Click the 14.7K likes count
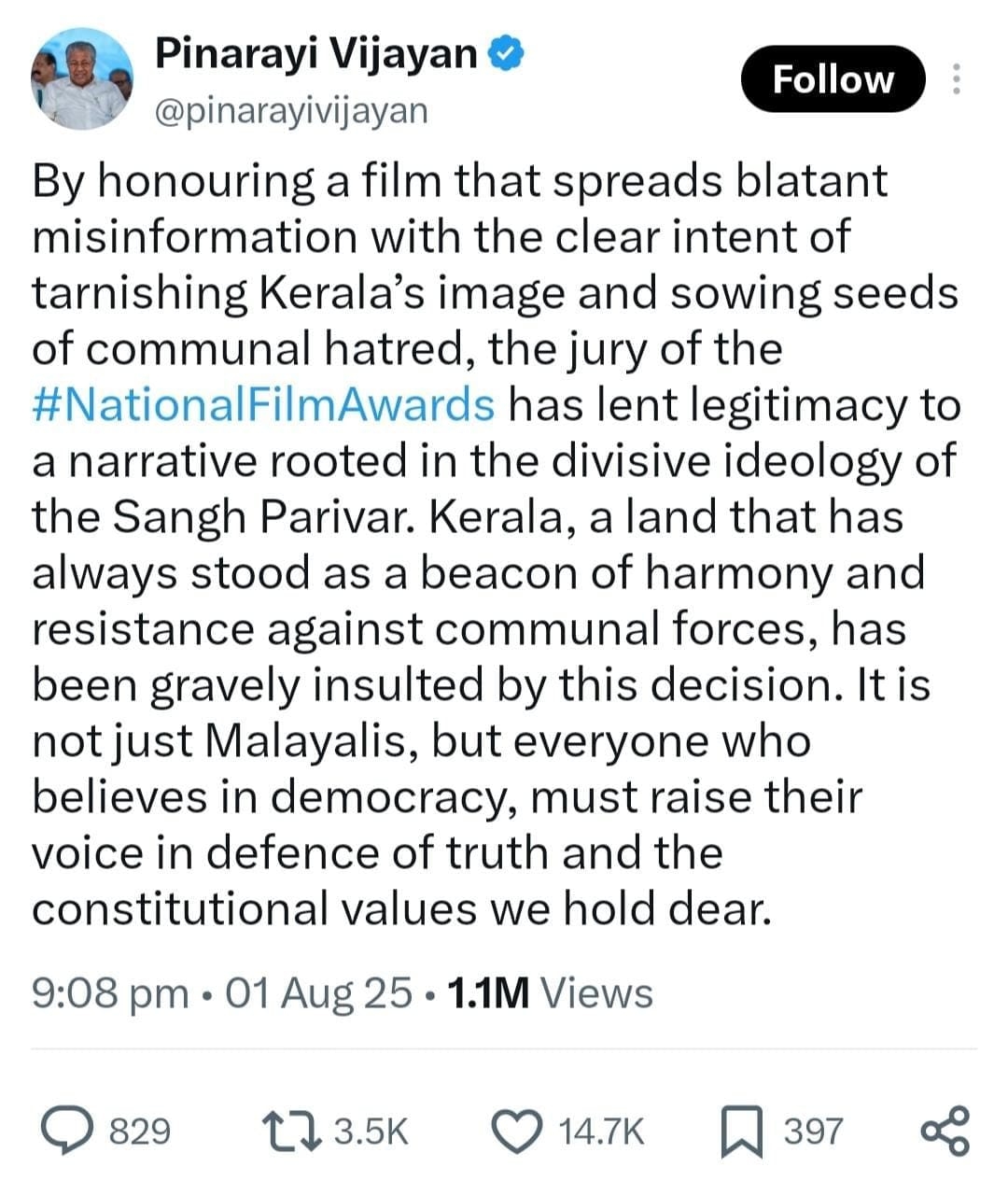Viewport: 1008px width, 1195px height. point(601,1132)
